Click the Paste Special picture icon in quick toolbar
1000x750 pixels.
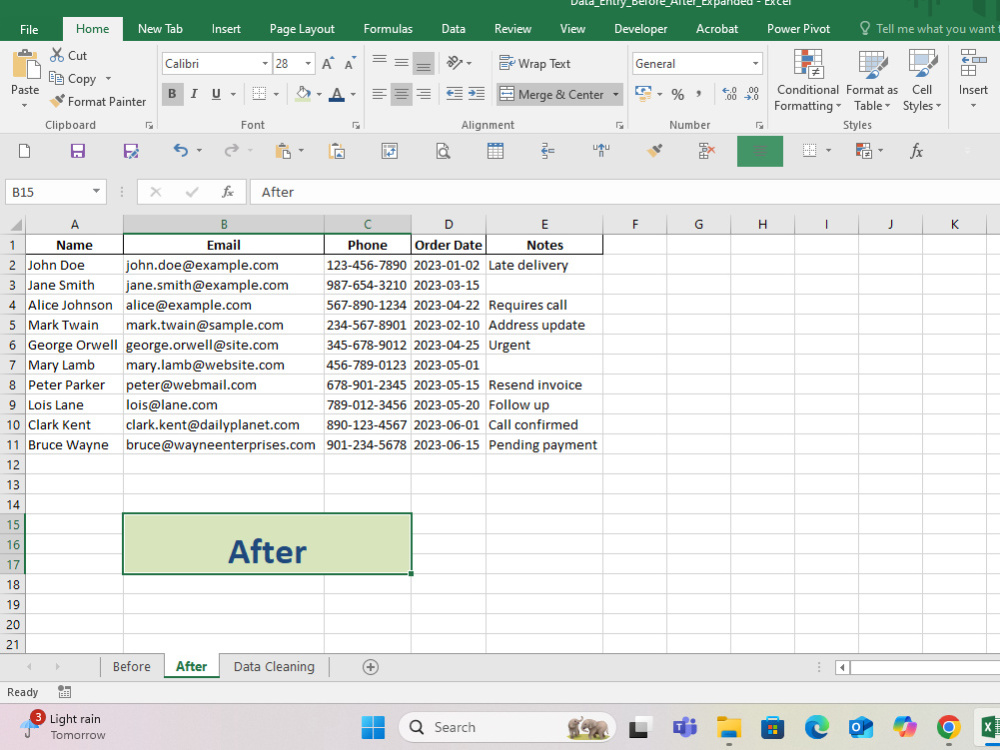click(x=337, y=151)
